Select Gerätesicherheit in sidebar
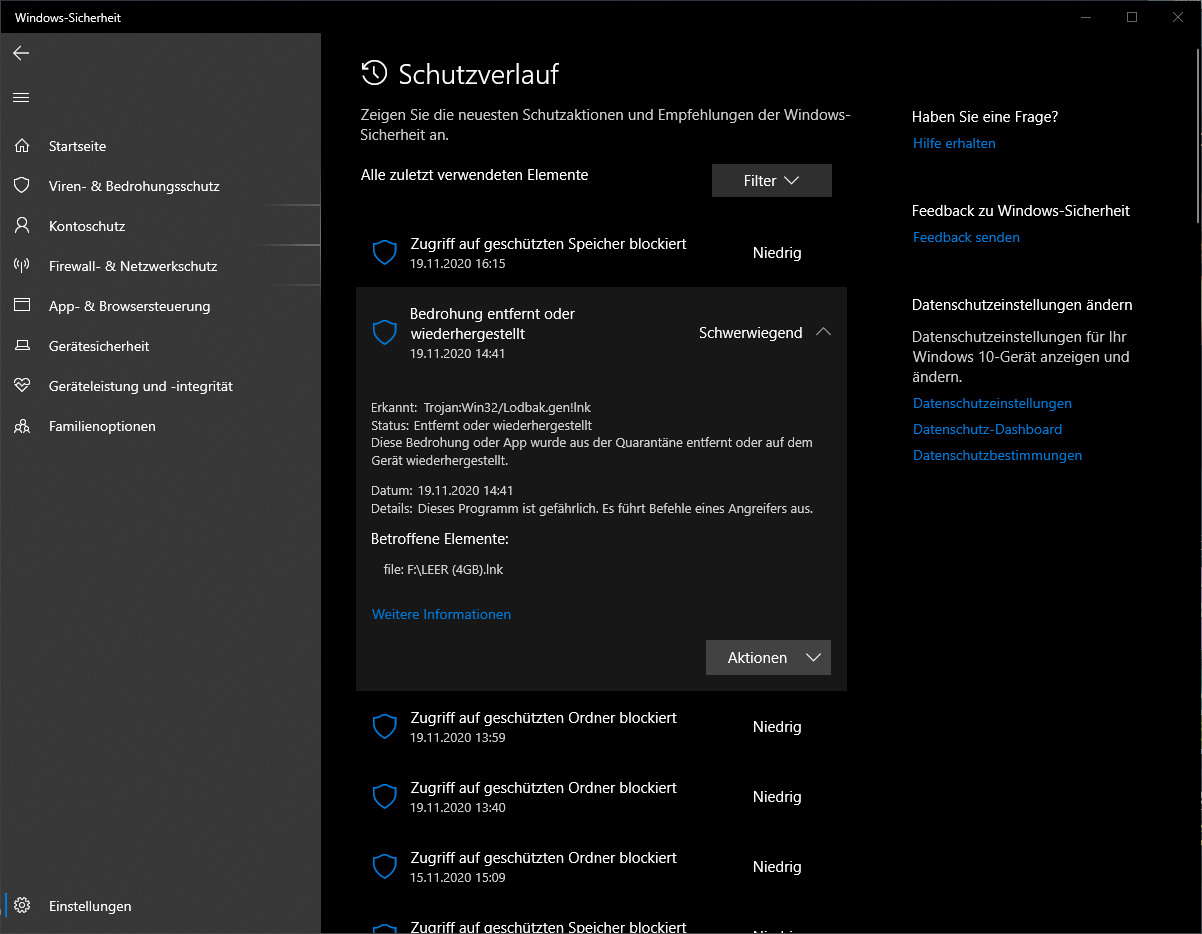 point(160,346)
